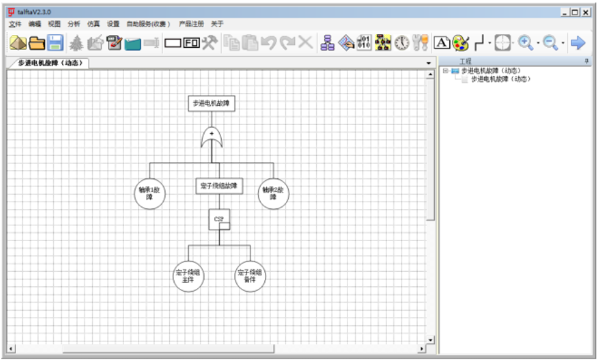Click the hammer tools icon

click(210, 42)
